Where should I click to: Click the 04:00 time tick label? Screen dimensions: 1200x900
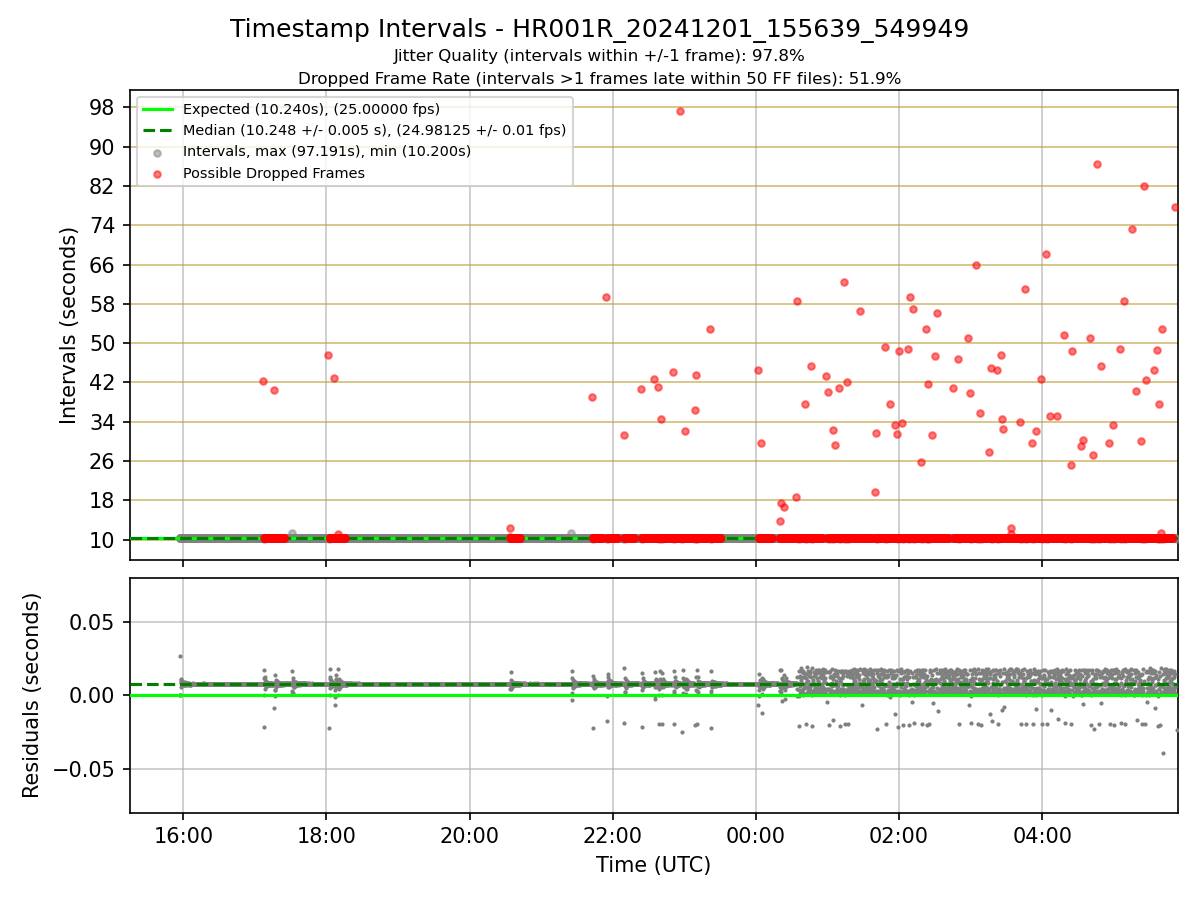pos(1042,835)
